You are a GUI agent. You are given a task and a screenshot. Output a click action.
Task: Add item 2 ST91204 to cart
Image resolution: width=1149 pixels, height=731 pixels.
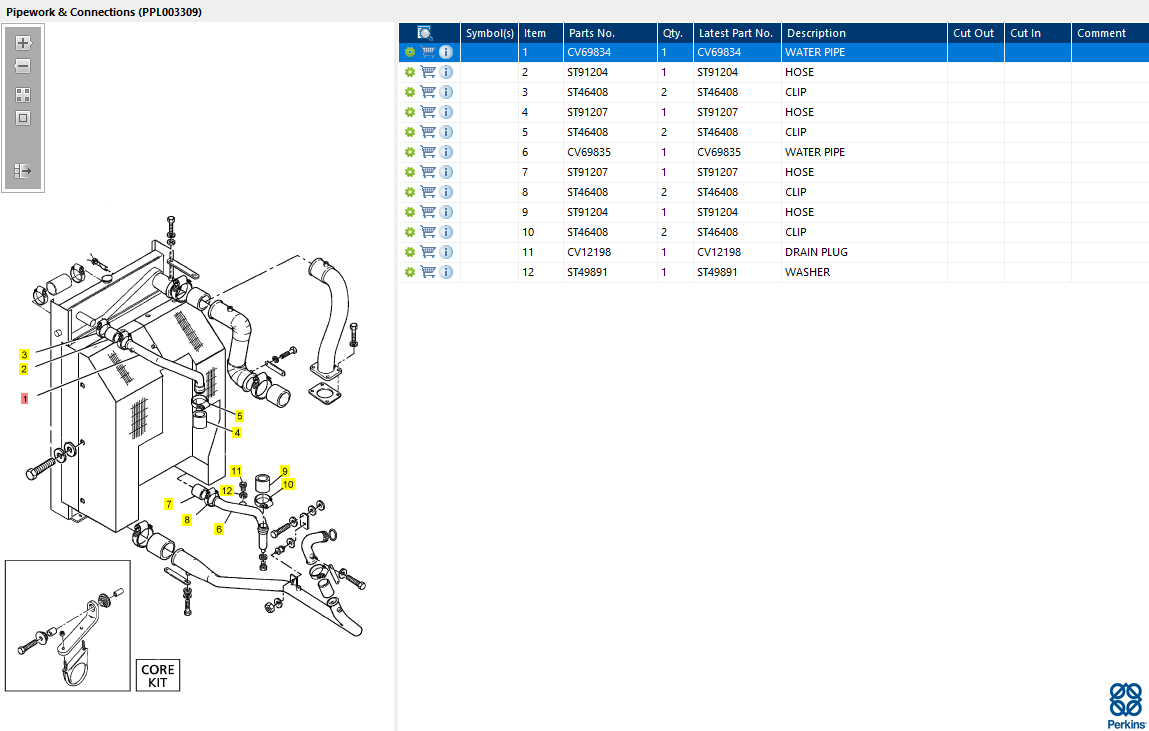[428, 72]
